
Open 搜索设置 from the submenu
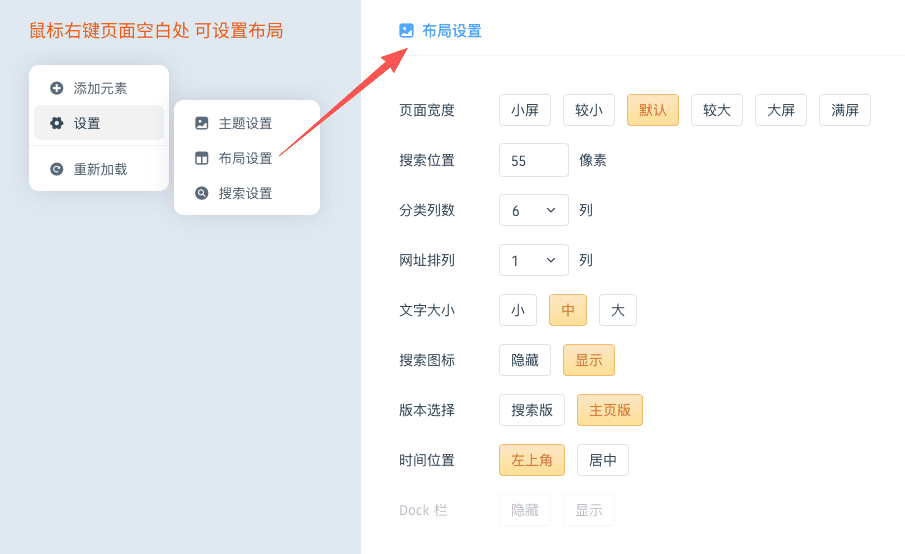(246, 193)
